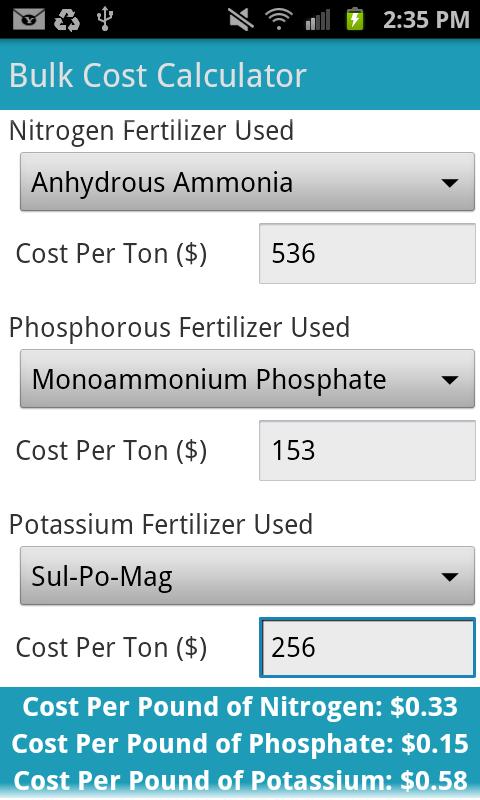This screenshot has height=800, width=480.
Task: Focus the phosphorous cost field showing 153
Action: coord(367,451)
